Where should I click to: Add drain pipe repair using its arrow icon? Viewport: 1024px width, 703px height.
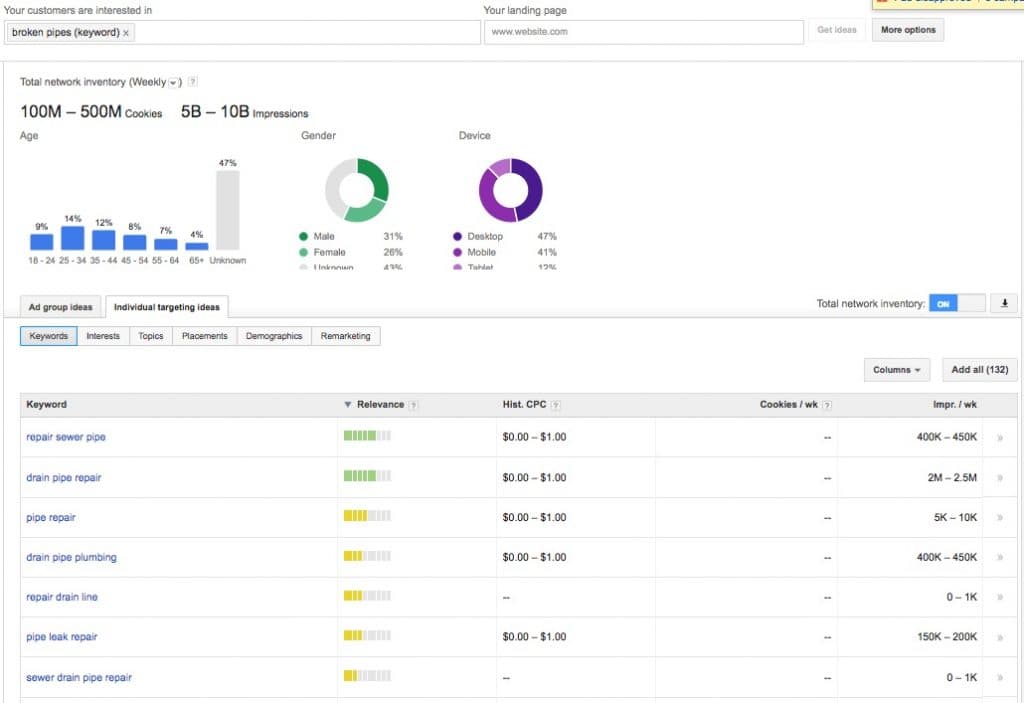1000,478
